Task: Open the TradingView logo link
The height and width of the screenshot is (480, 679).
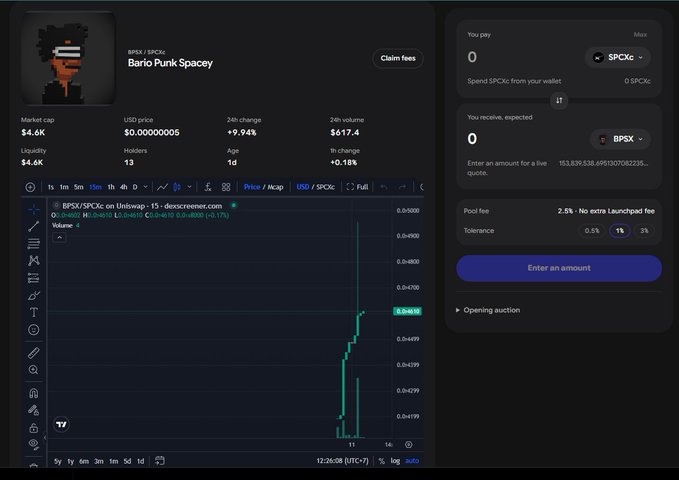Action: (61, 424)
